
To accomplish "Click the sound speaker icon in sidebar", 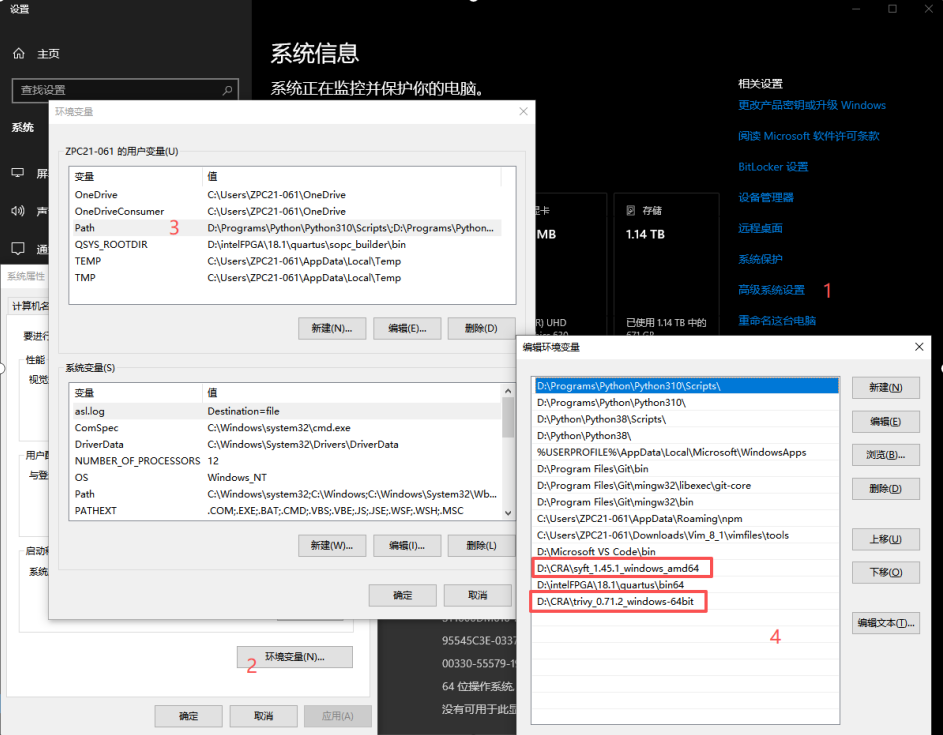I will coord(18,211).
